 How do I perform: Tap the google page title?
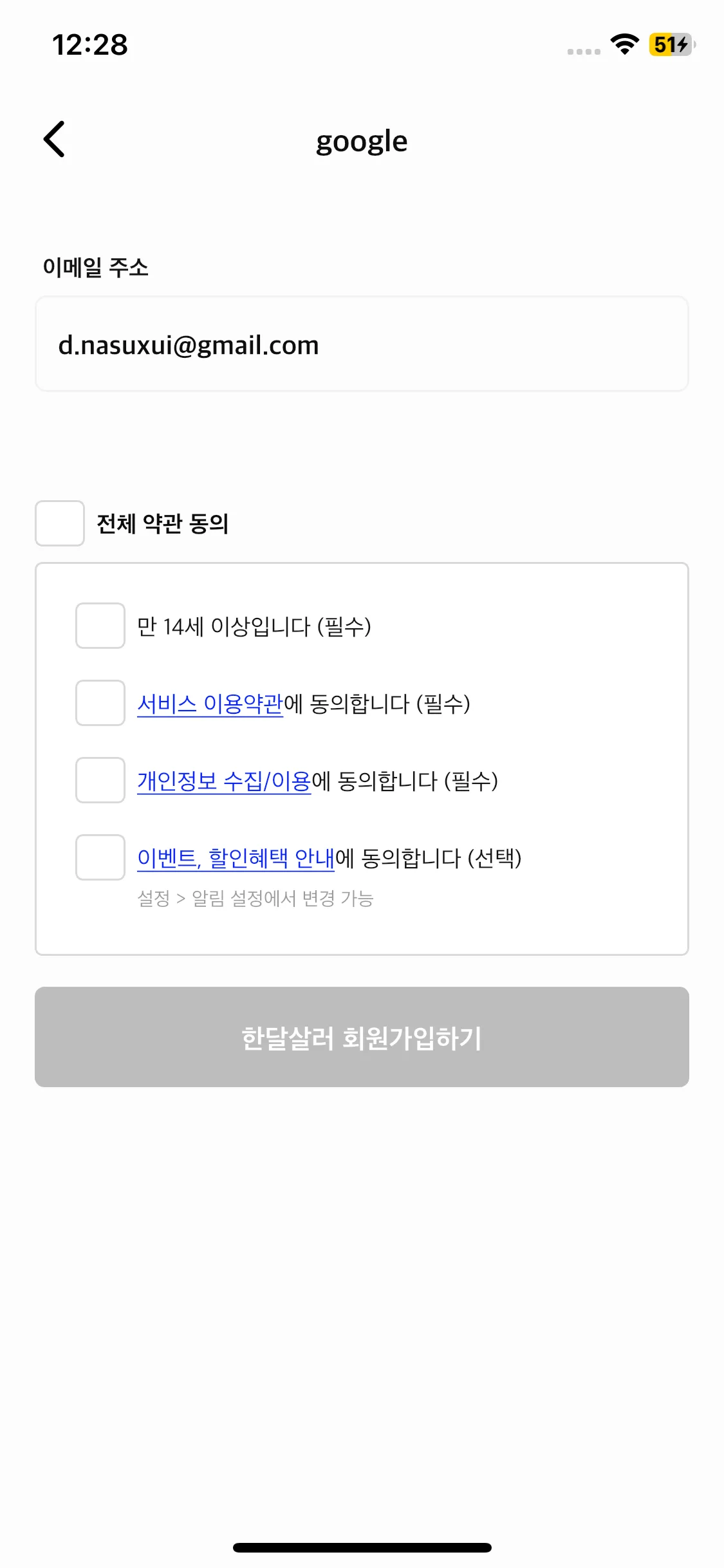point(362,142)
